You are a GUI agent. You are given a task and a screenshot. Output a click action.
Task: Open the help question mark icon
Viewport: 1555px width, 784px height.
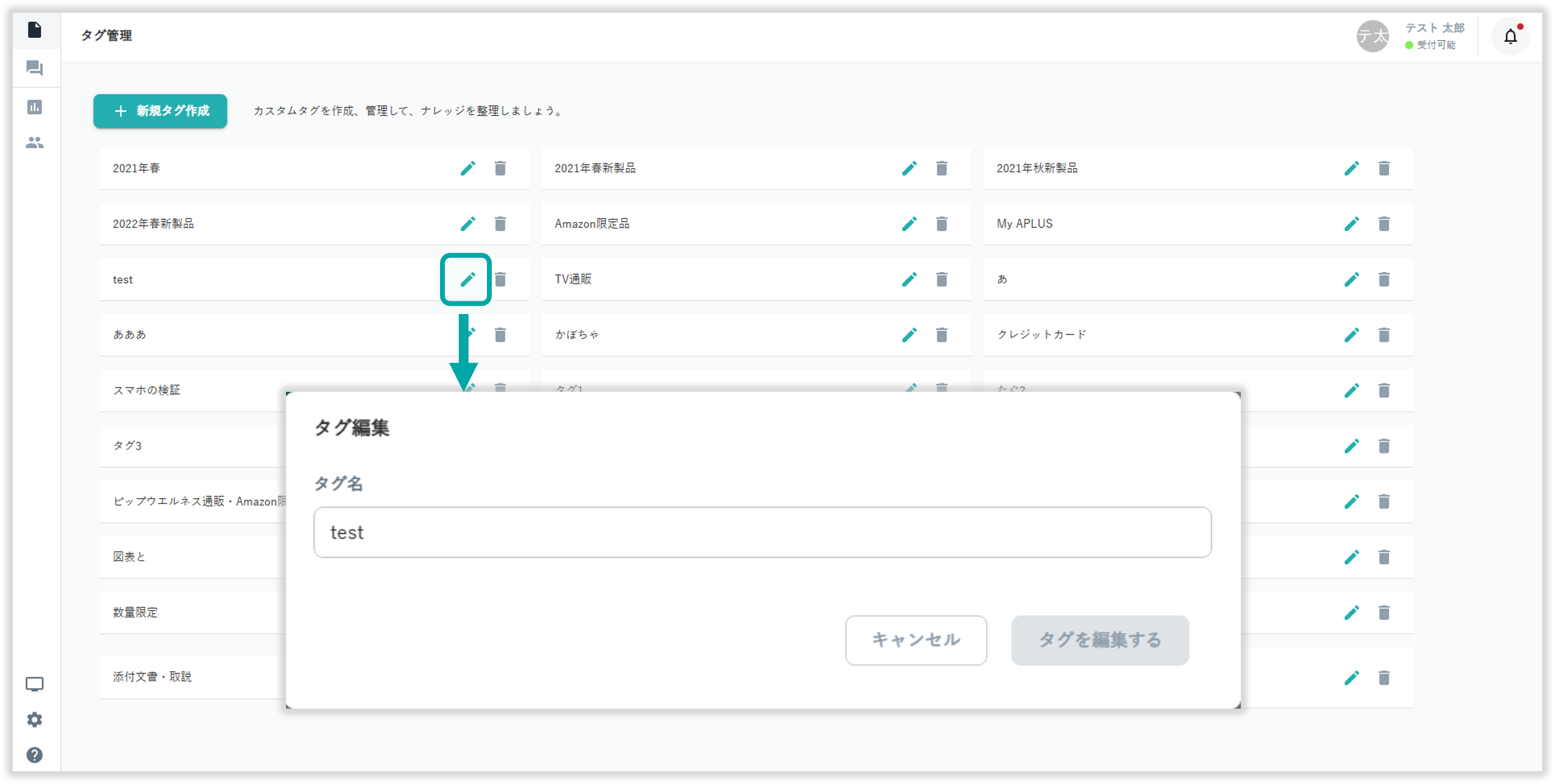click(x=34, y=755)
